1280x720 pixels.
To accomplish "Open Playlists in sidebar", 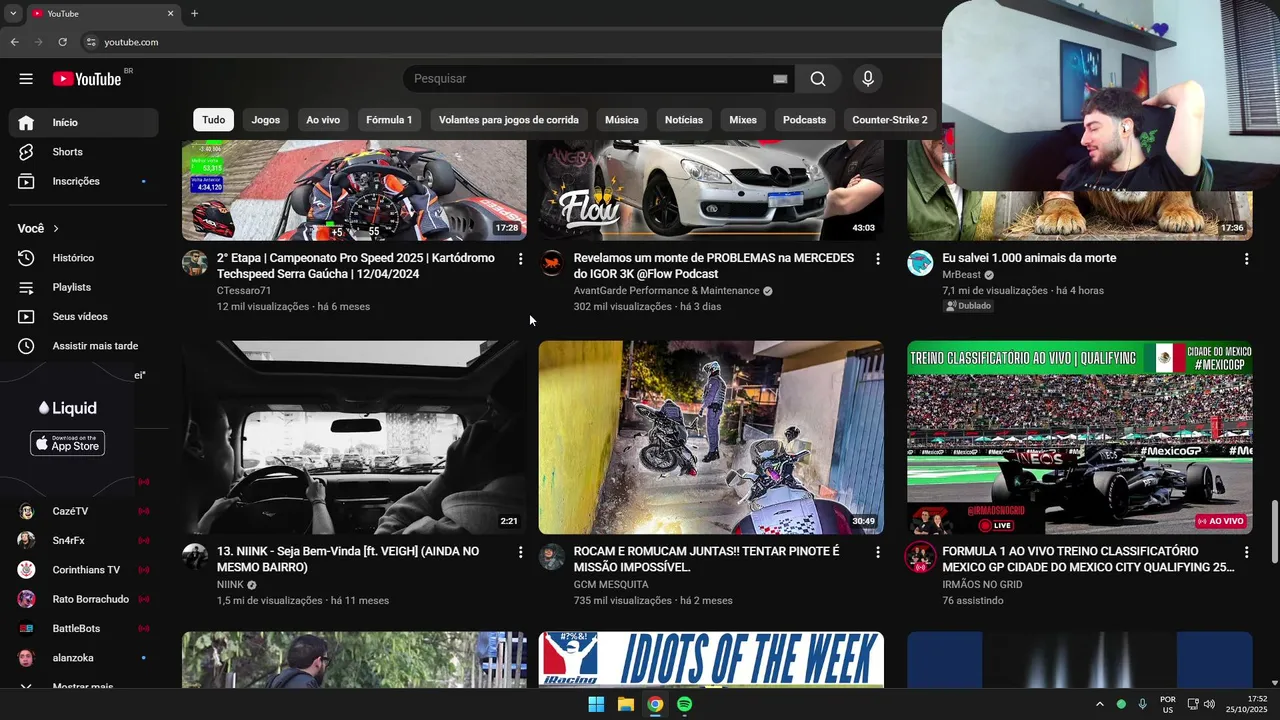I will (83, 287).
